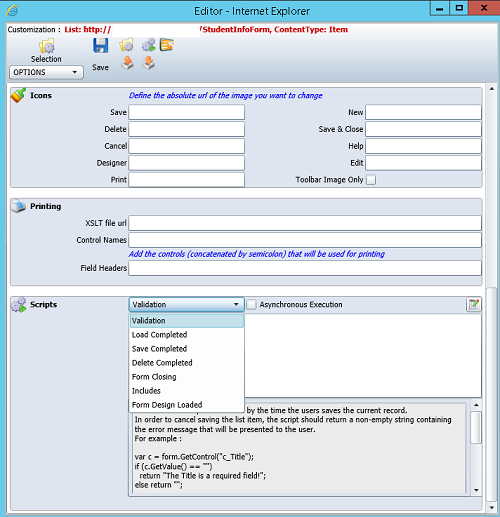Image resolution: width=500 pixels, height=517 pixels.
Task: Click the main page scroll-down arrow
Action: point(492,508)
